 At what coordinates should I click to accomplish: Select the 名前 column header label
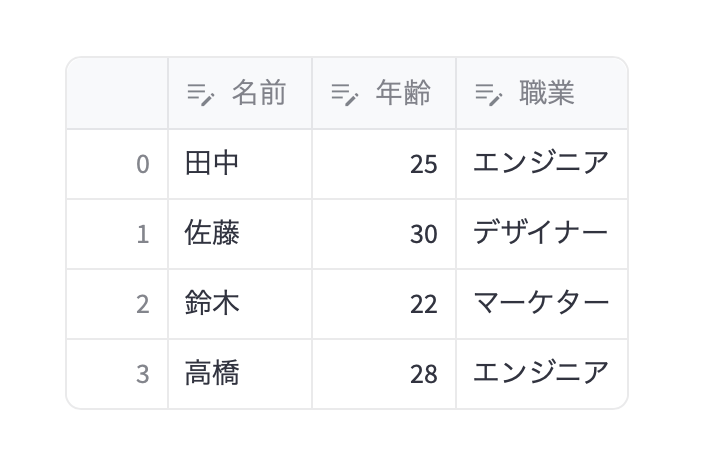pos(259,94)
